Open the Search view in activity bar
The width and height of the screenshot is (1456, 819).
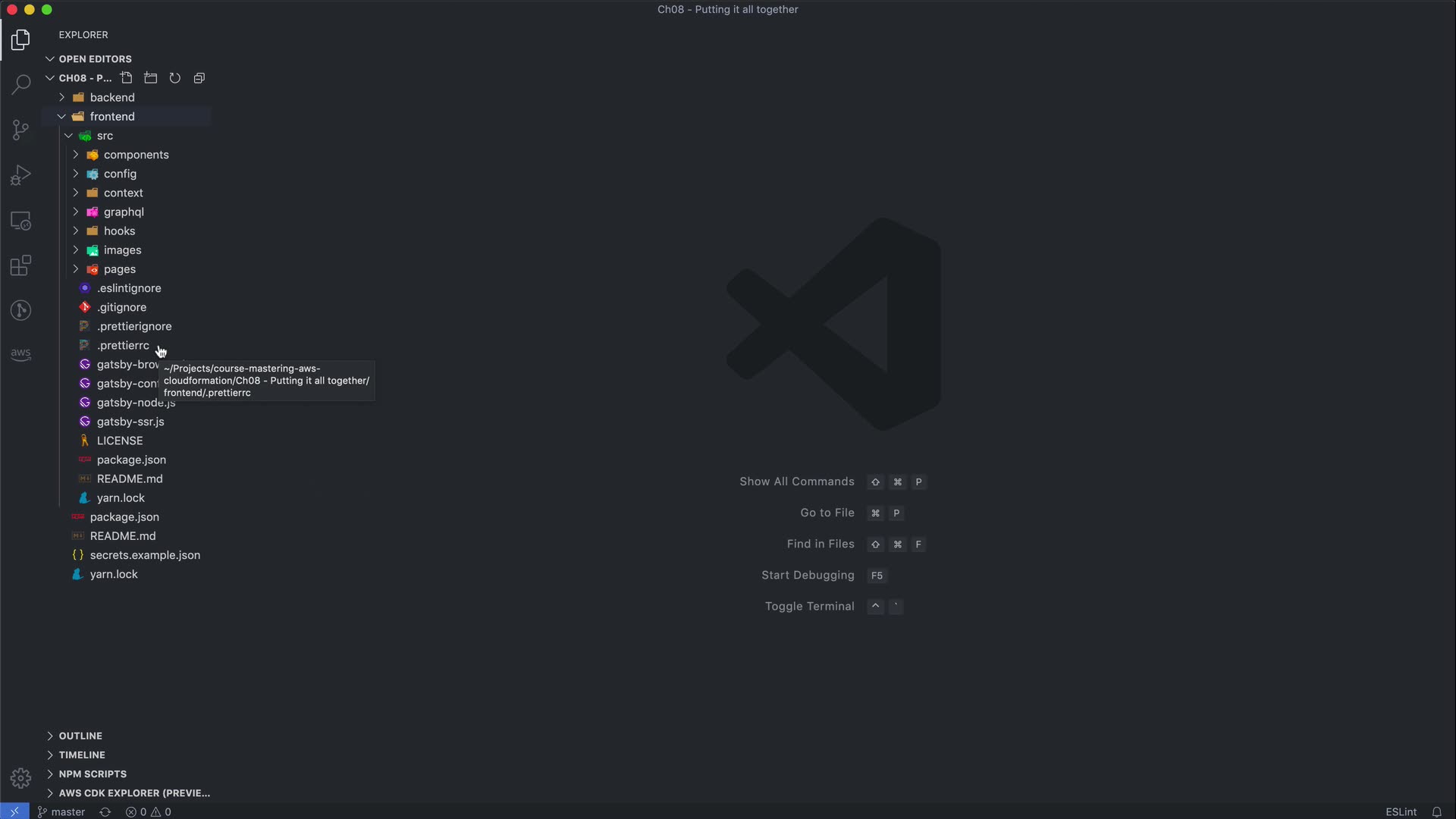pos(20,83)
